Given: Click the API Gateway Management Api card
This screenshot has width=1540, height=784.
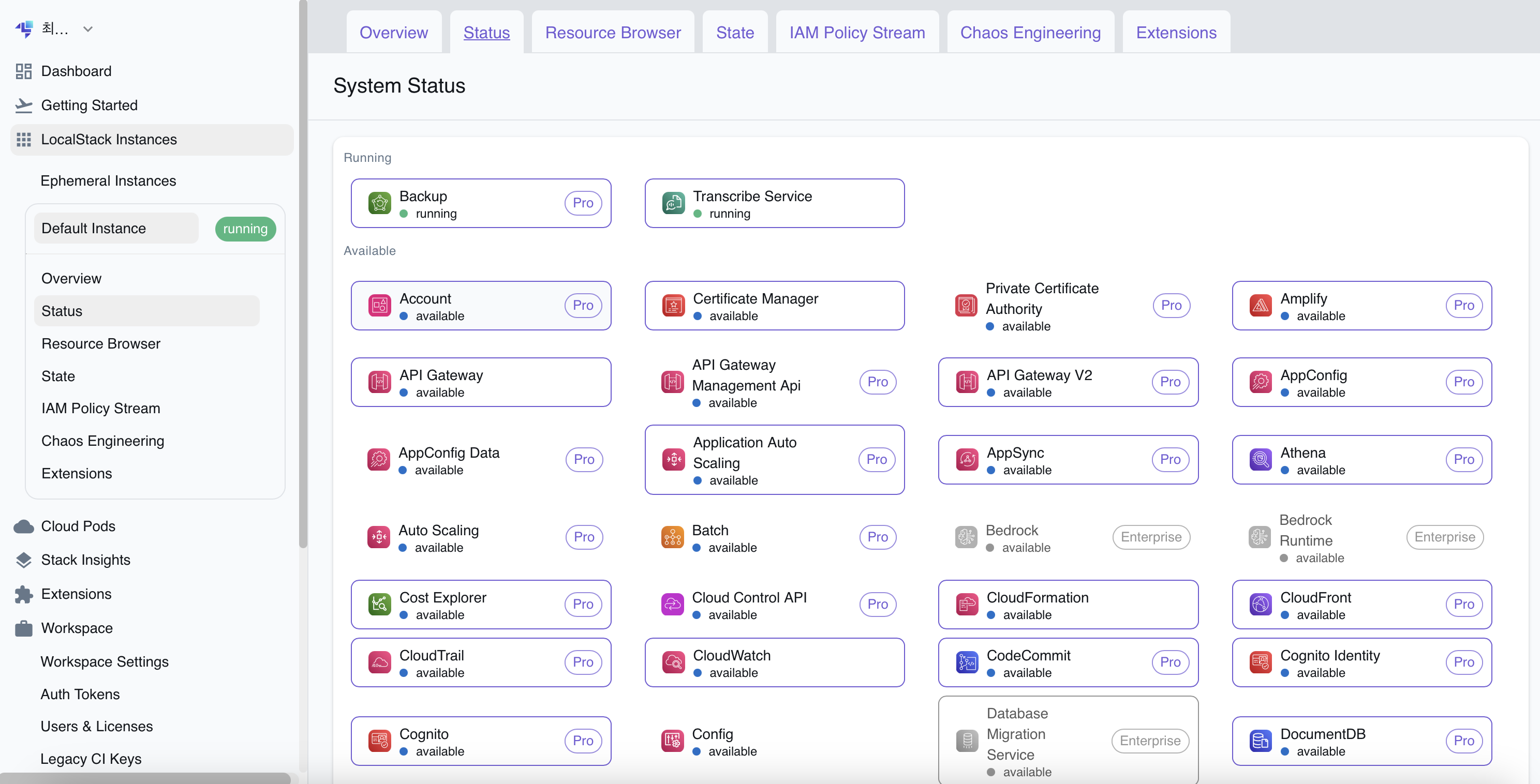Looking at the screenshot, I should [x=774, y=382].
